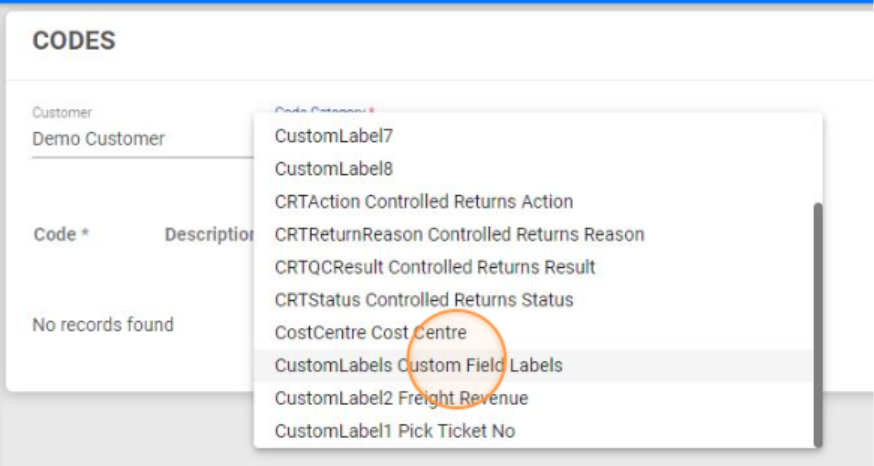Click the Code column header

point(61,234)
